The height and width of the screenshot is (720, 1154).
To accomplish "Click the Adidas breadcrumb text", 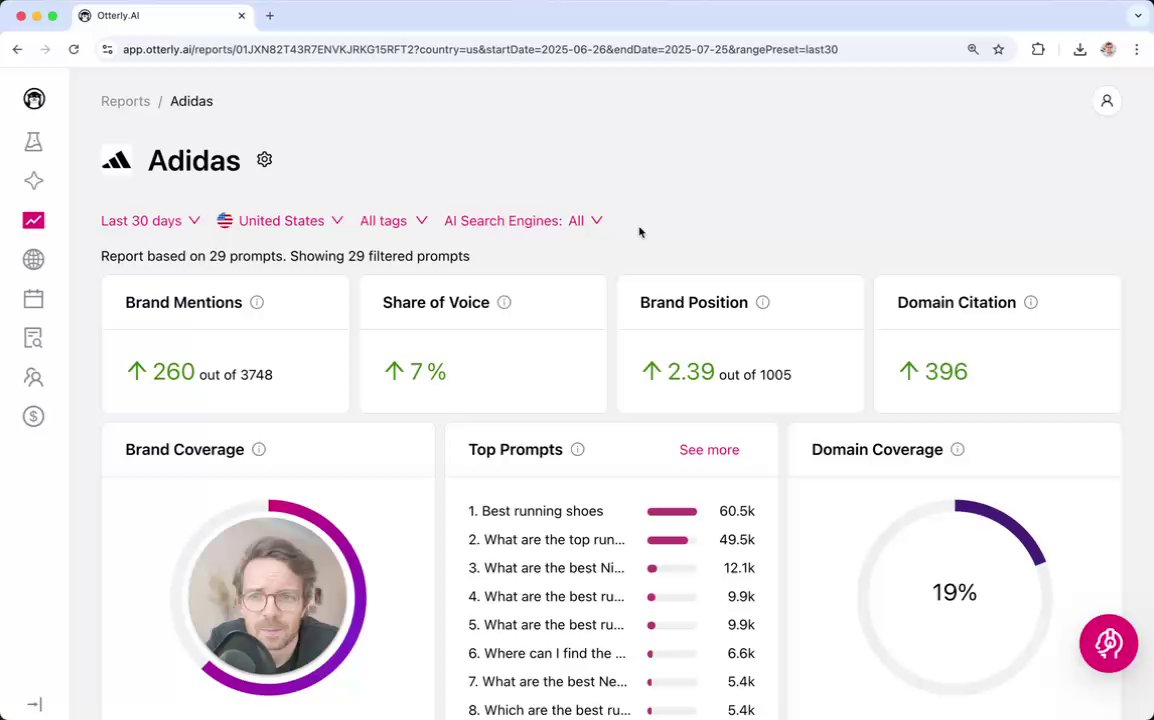I will (191, 102).
